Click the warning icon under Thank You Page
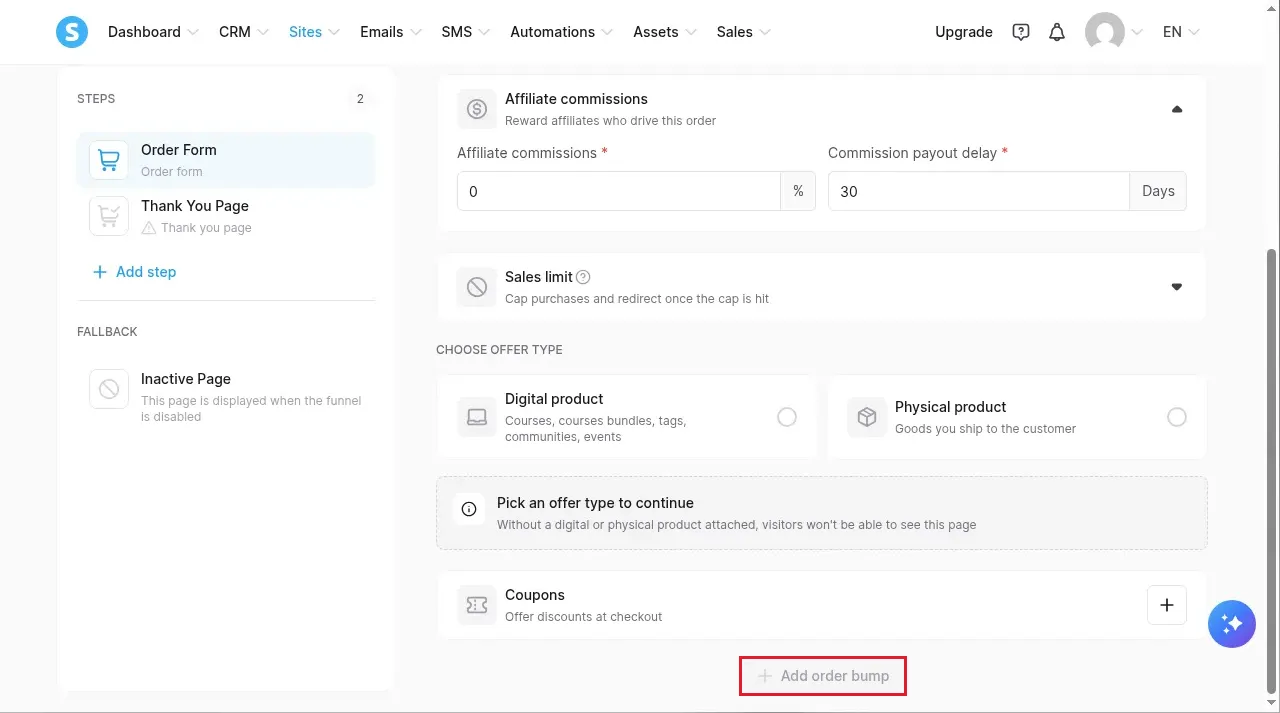This screenshot has width=1280, height=713. 149,228
